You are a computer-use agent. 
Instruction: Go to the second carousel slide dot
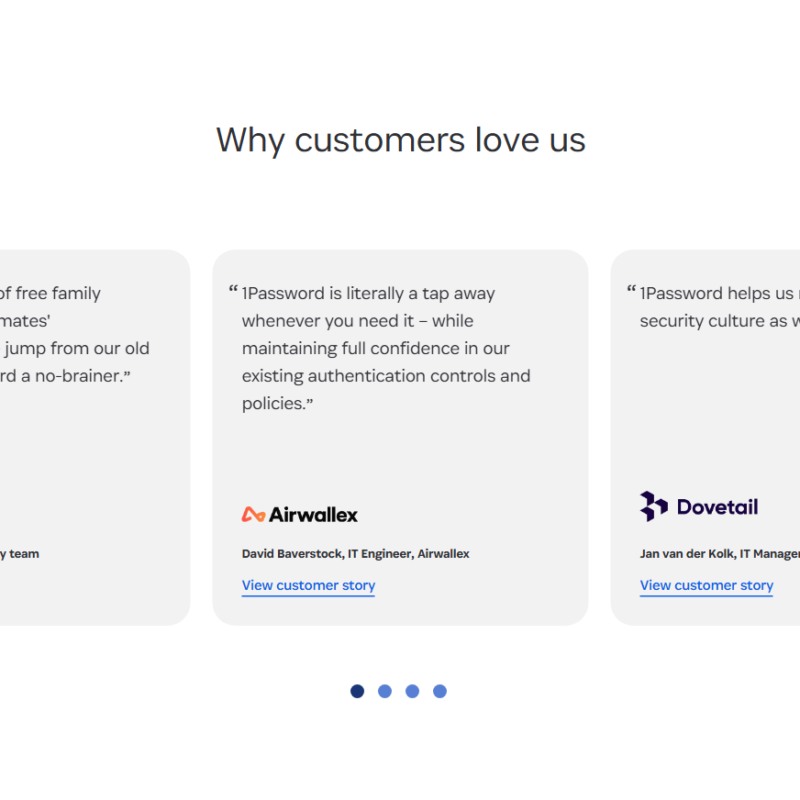click(385, 691)
